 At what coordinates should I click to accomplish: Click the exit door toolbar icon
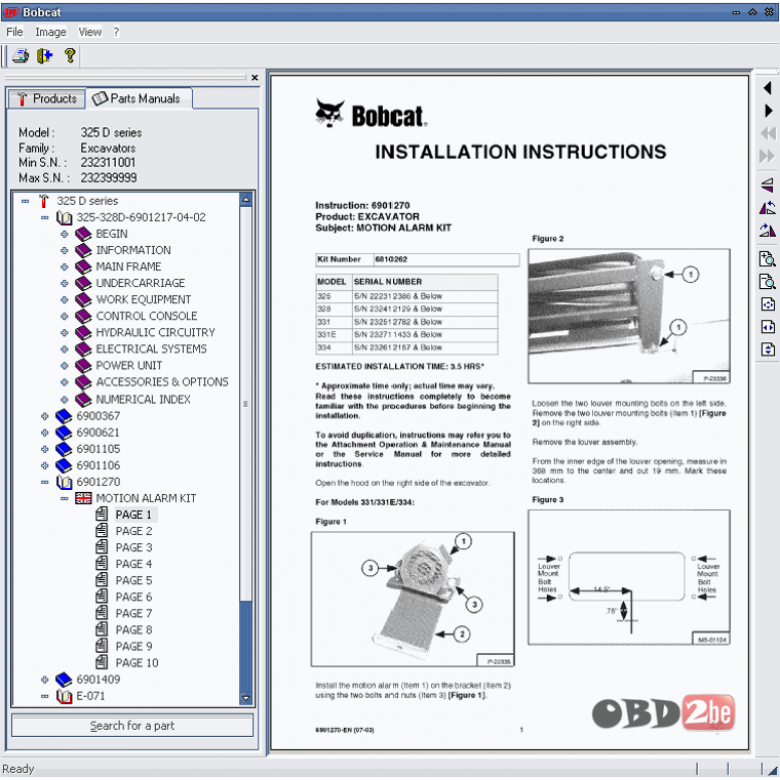coord(45,56)
